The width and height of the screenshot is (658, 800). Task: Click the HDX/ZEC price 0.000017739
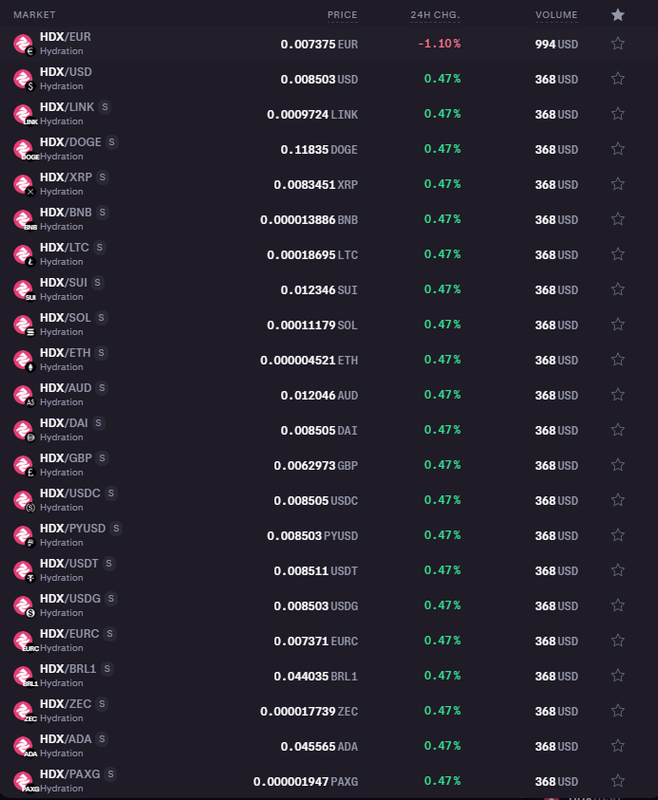pyautogui.click(x=298, y=711)
